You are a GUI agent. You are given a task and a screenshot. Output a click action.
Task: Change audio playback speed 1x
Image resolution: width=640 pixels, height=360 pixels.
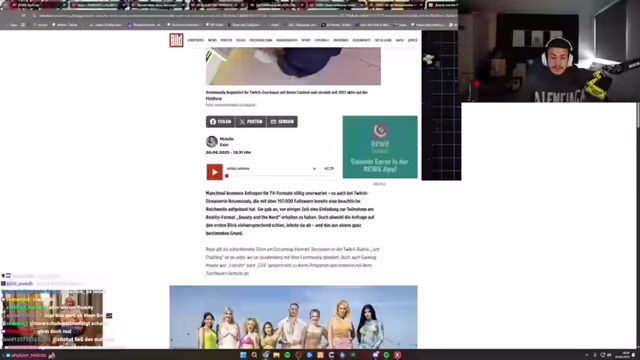[x=314, y=169]
